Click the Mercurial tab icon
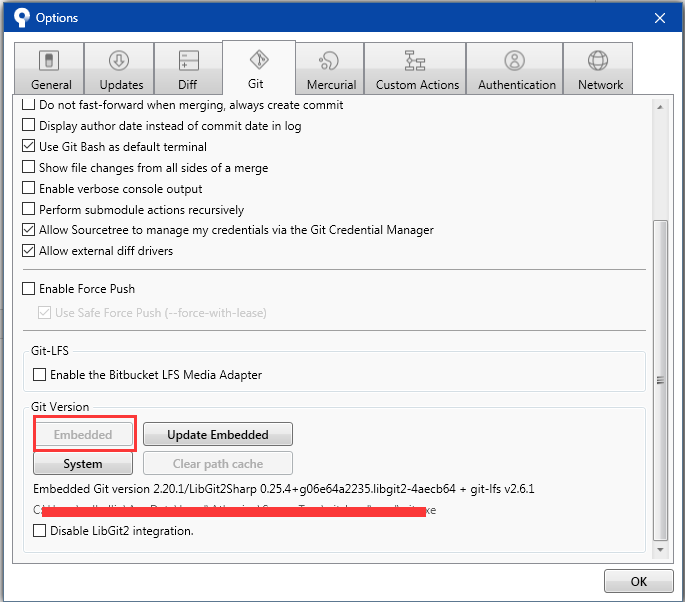This screenshot has height=602, width=685. 329,60
